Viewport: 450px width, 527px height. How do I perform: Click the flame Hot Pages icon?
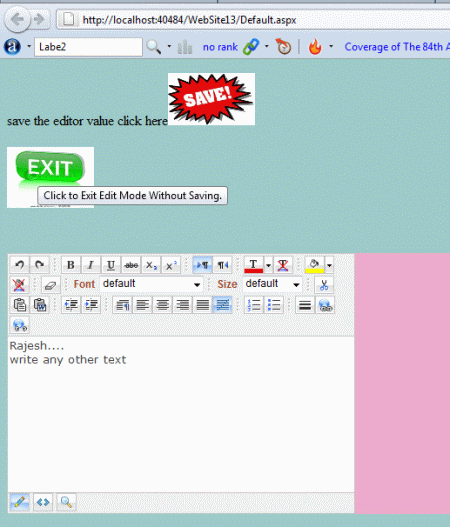tap(315, 46)
